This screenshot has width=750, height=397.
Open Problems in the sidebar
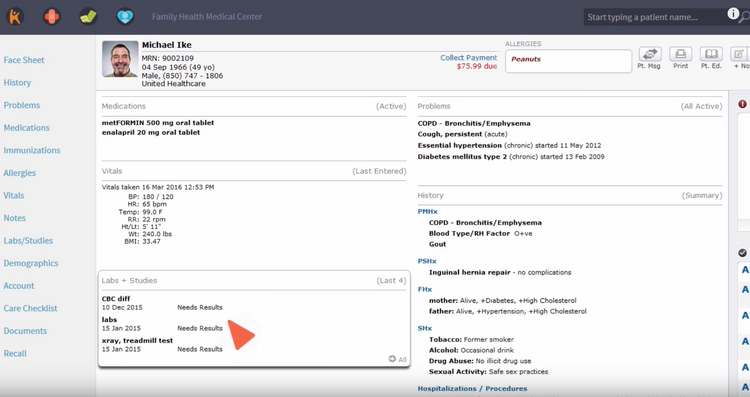[x=22, y=105]
